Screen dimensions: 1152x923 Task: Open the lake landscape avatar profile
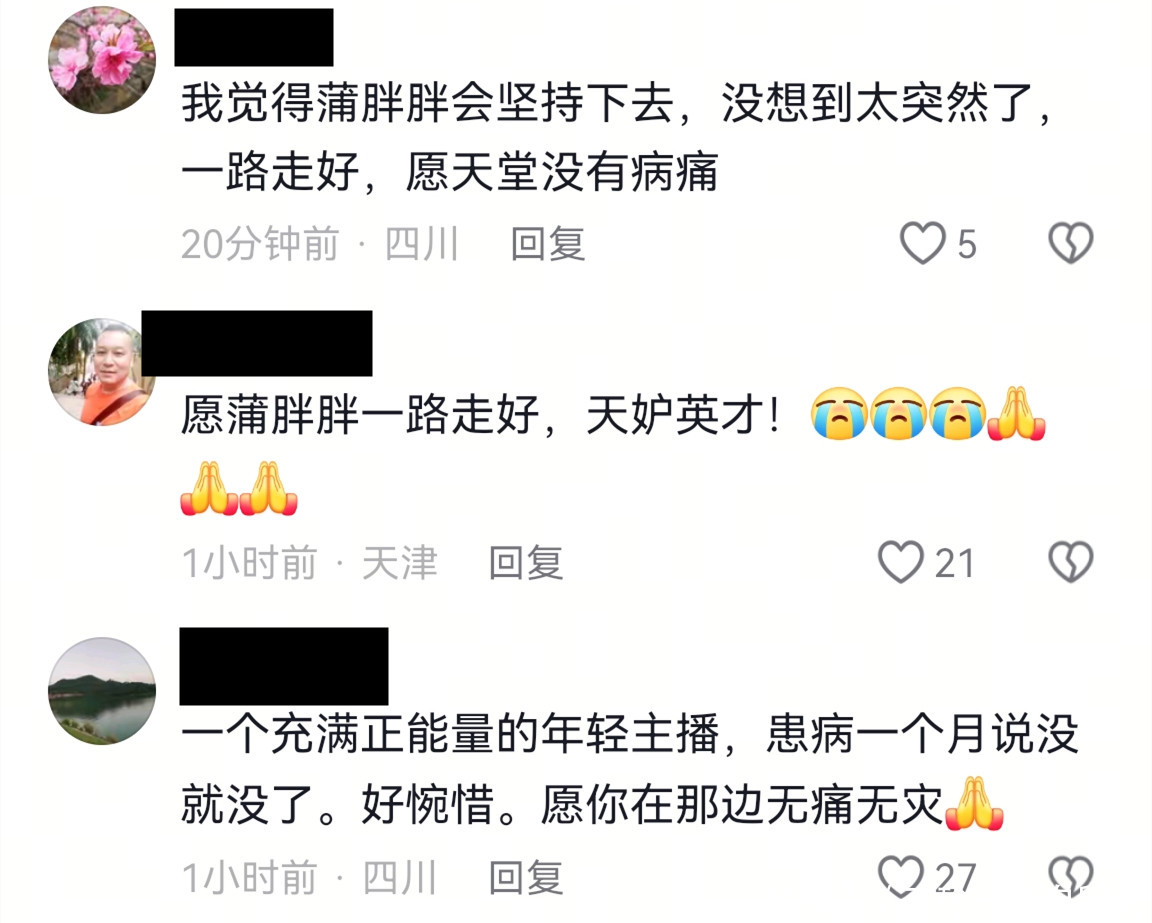[x=102, y=691]
